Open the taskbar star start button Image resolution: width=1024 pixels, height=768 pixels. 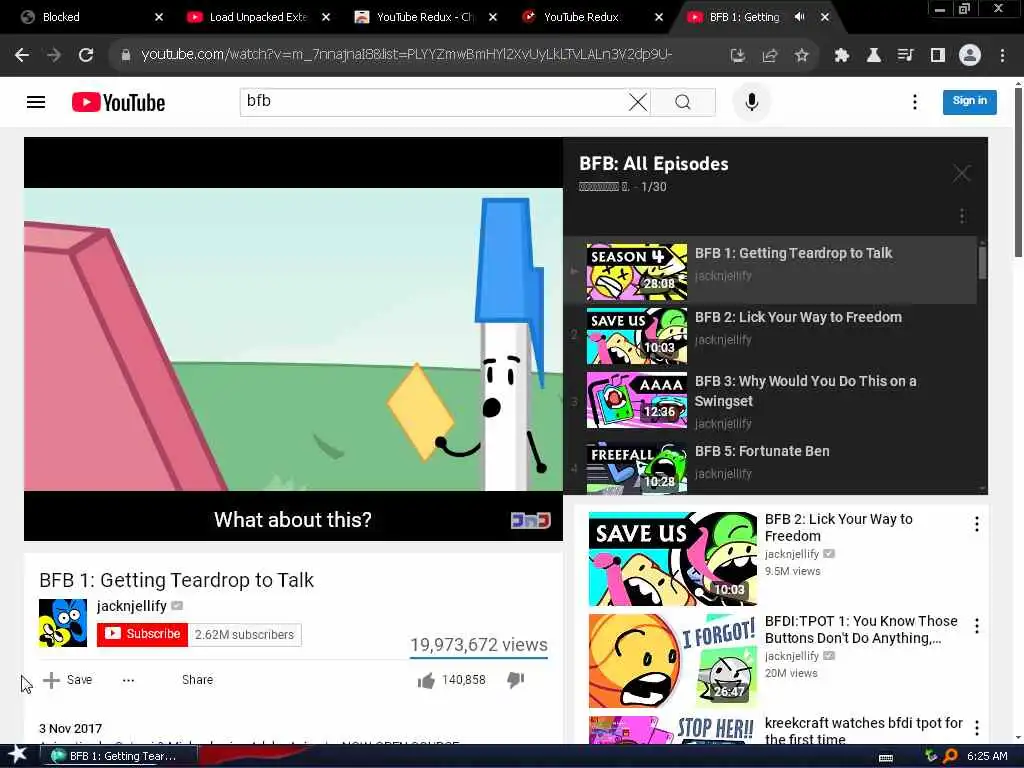[17, 755]
